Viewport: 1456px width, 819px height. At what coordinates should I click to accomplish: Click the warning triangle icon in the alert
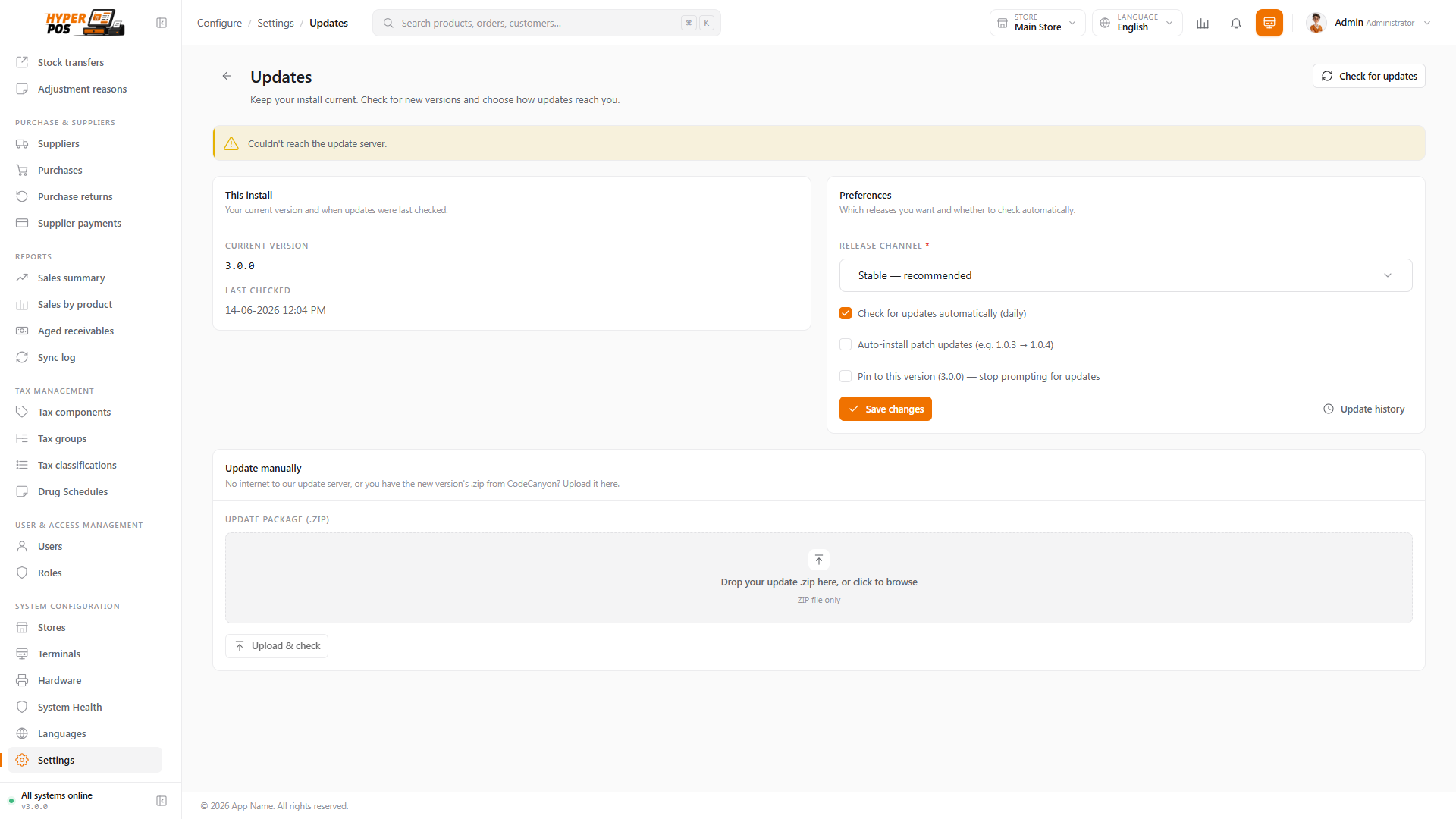(231, 143)
